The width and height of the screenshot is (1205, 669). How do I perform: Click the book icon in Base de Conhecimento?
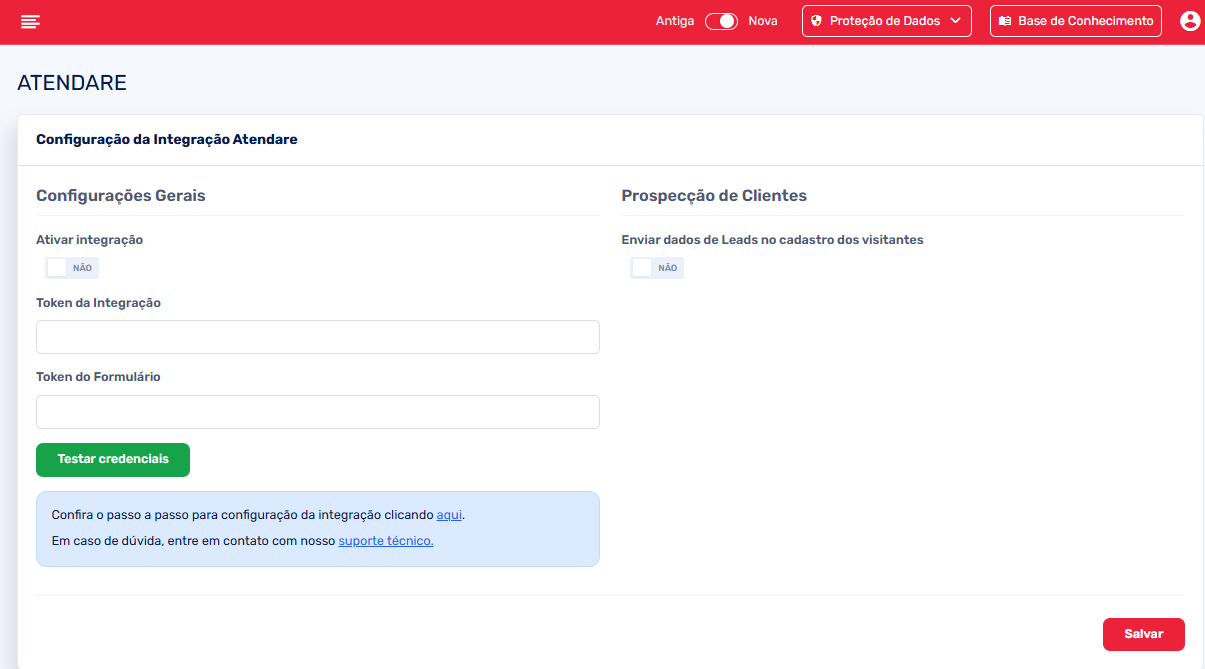click(1005, 21)
